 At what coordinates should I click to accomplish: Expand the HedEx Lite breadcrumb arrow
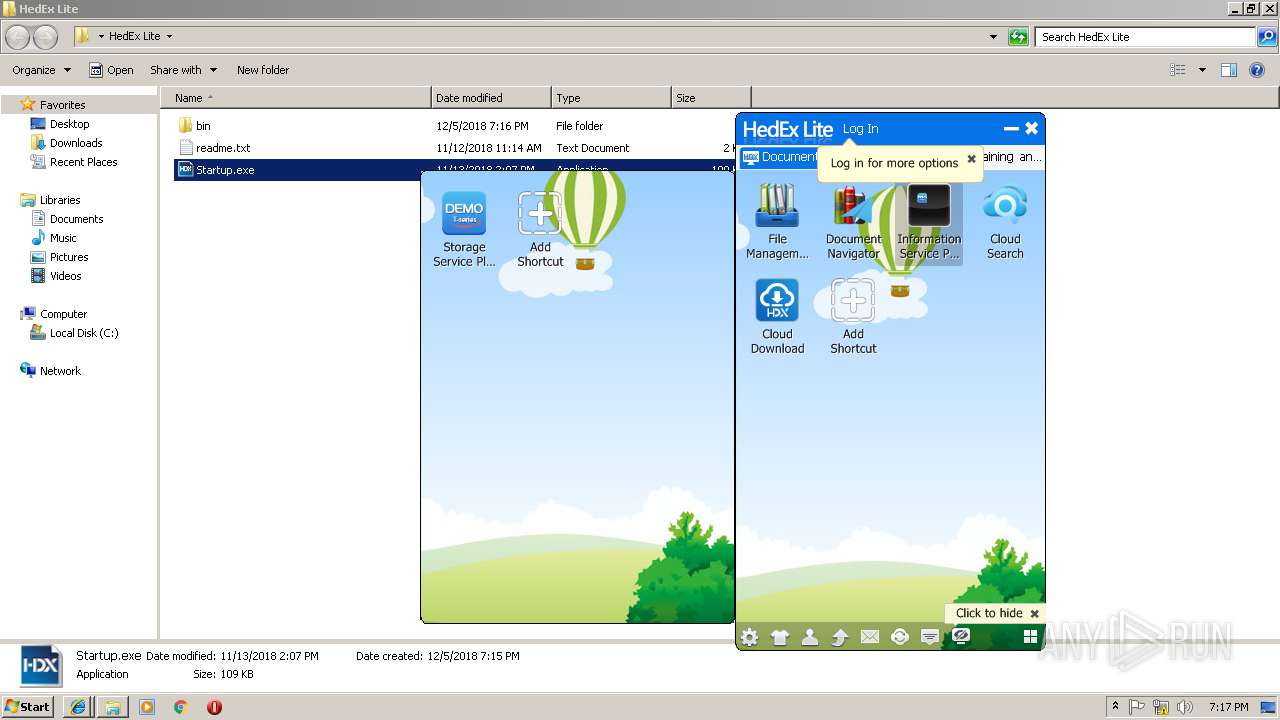[169, 36]
